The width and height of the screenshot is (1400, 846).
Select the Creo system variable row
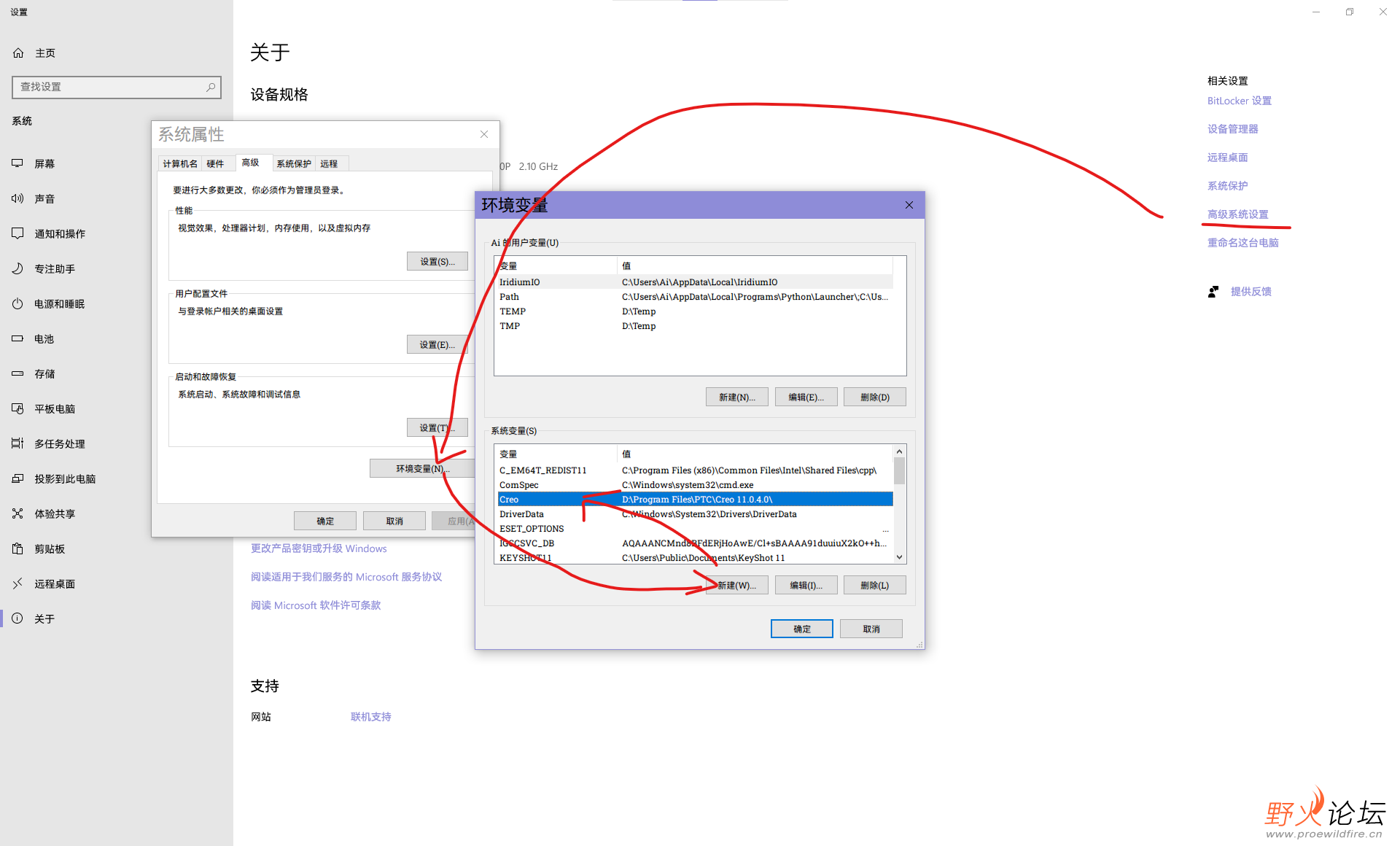pos(695,499)
